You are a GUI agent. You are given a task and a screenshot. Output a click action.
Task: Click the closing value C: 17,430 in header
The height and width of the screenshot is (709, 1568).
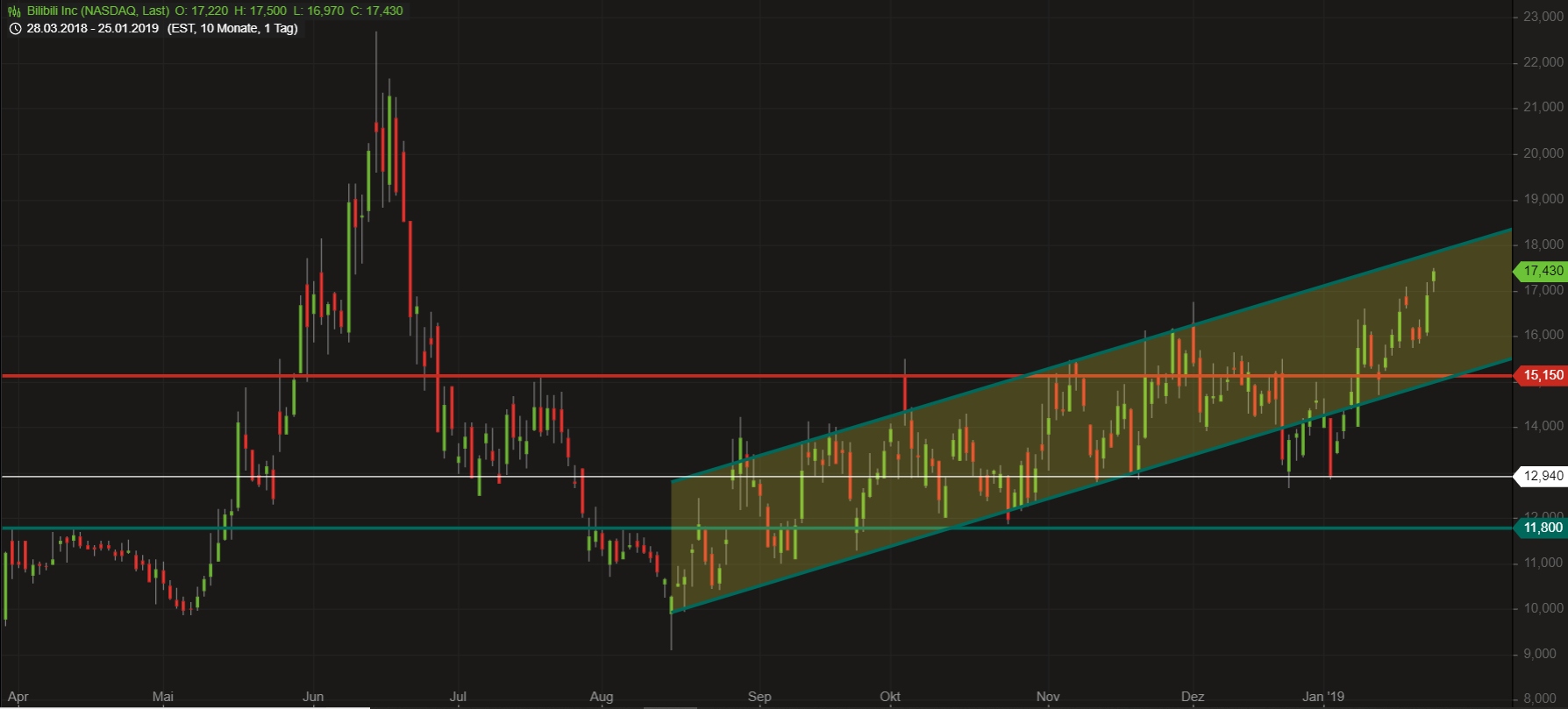[x=376, y=11]
